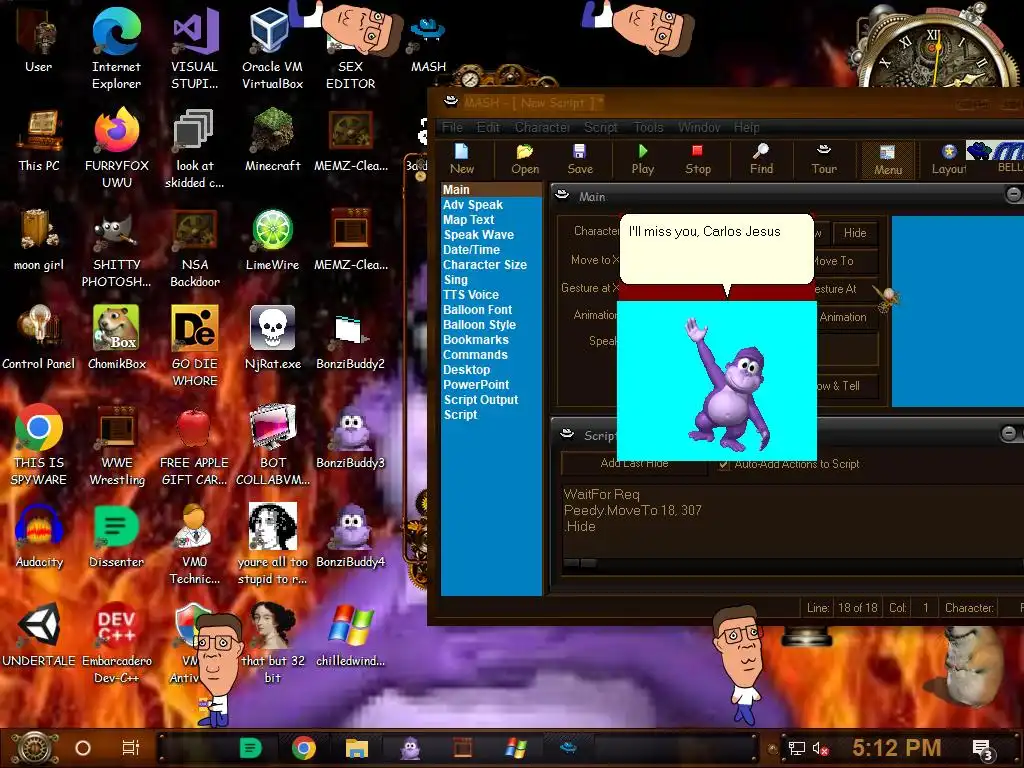Open the Control Panel desktop icon
The height and width of the screenshot is (768, 1024).
tap(39, 338)
